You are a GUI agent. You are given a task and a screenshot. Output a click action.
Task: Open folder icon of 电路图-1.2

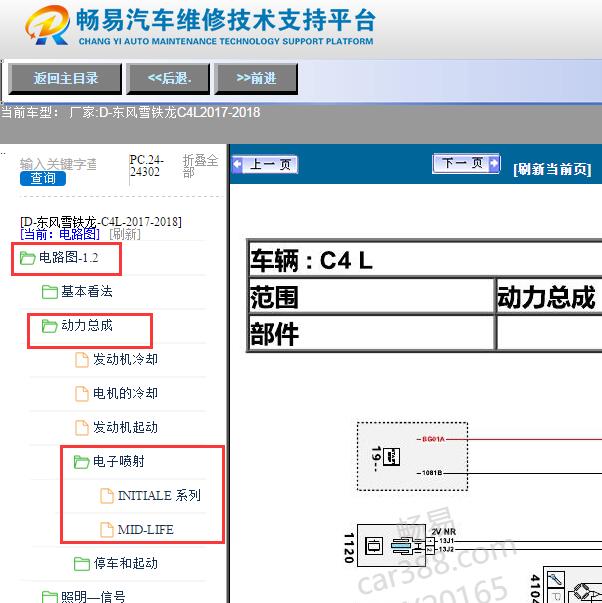coord(28,258)
